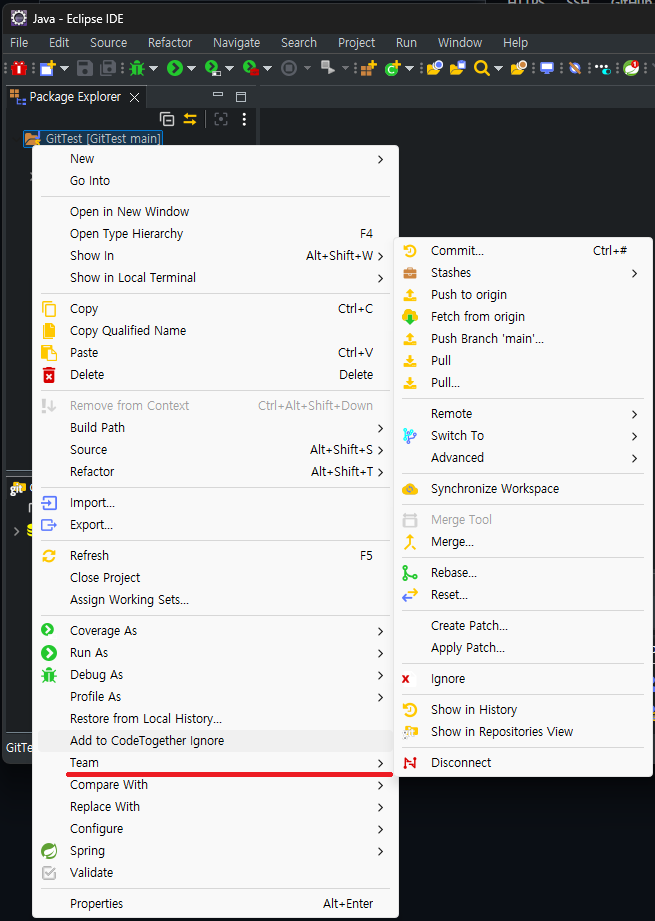The image size is (655, 921).
Task: Click the Save All toolbar icon
Action: tap(108, 68)
